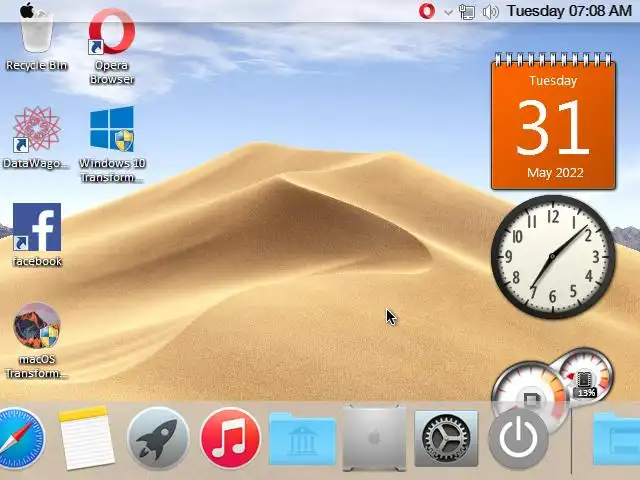Open the Mac Pro computer icon in dock
Viewport: 640px width, 480px height.
(x=374, y=438)
